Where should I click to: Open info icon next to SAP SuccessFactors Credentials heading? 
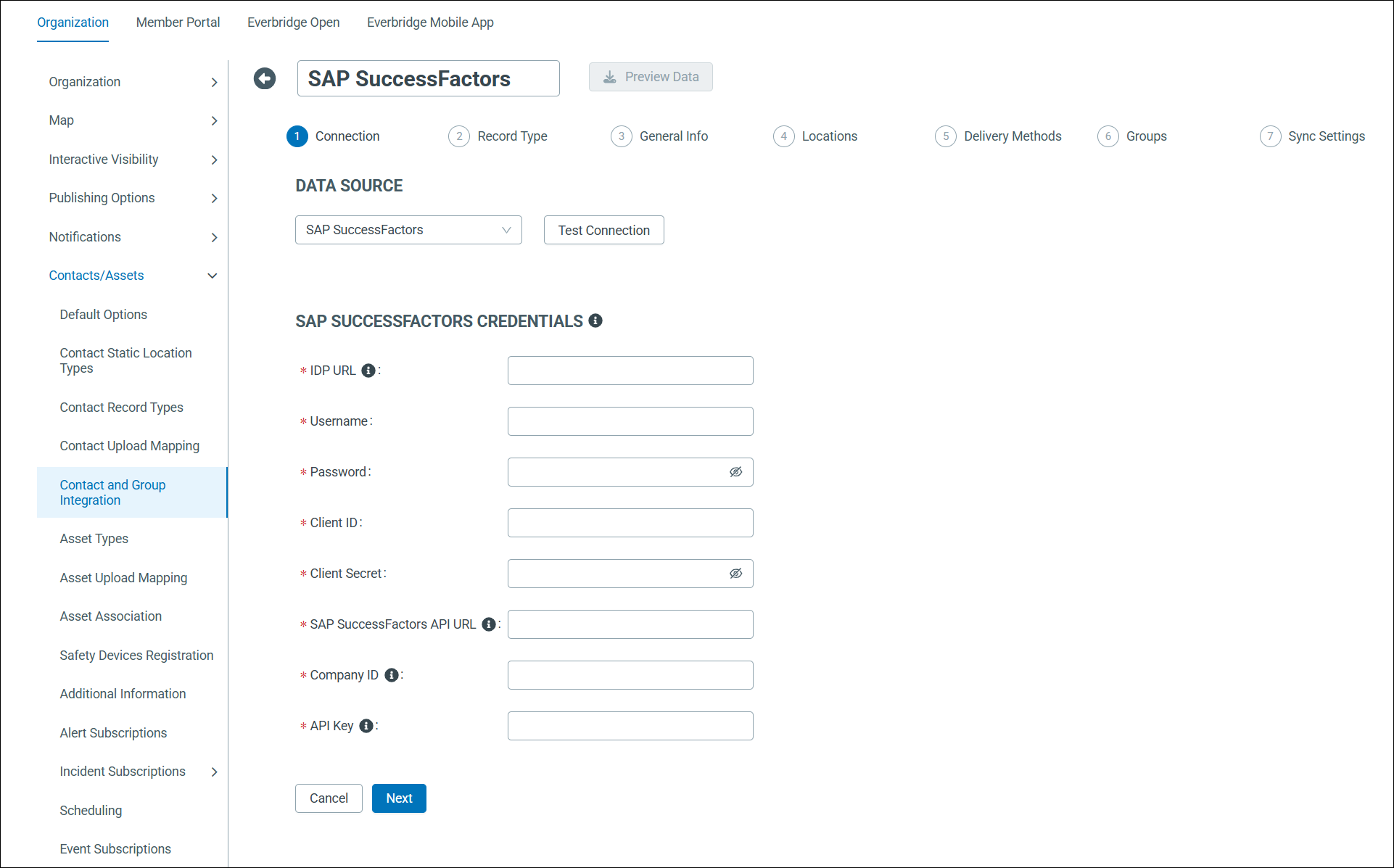595,321
